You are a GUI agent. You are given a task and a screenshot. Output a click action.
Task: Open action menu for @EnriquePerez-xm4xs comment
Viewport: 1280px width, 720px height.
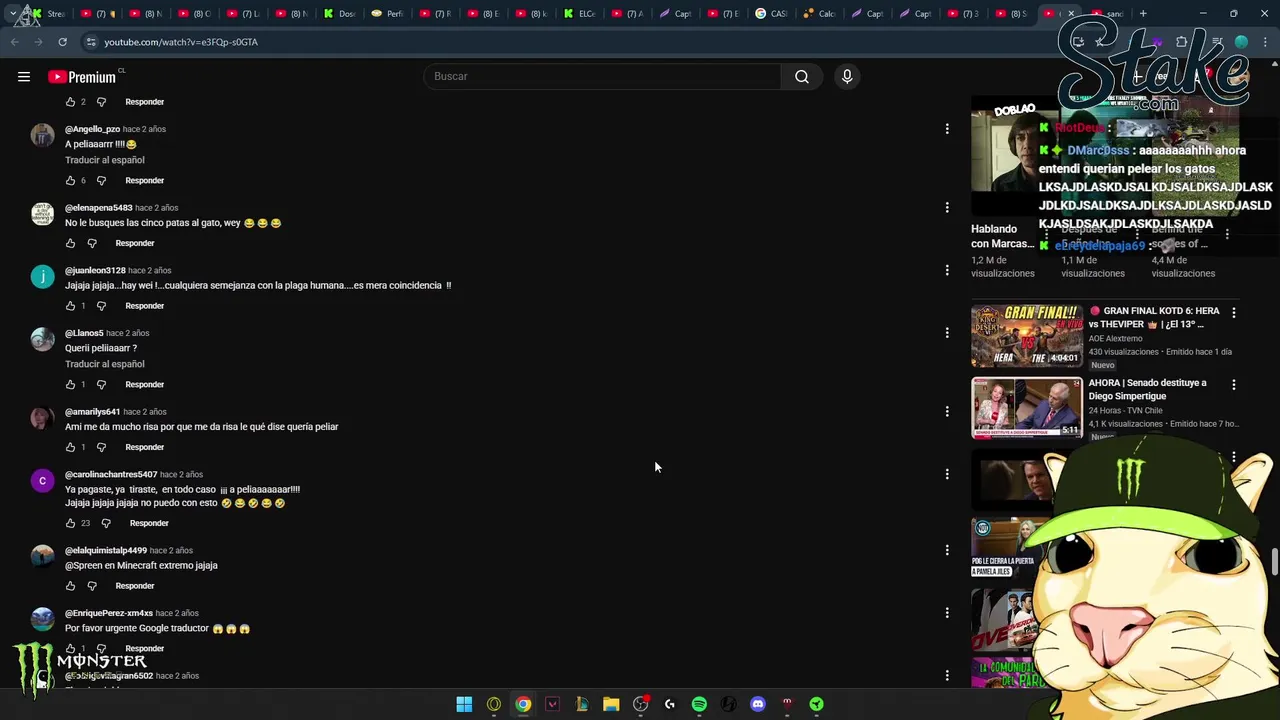947,613
